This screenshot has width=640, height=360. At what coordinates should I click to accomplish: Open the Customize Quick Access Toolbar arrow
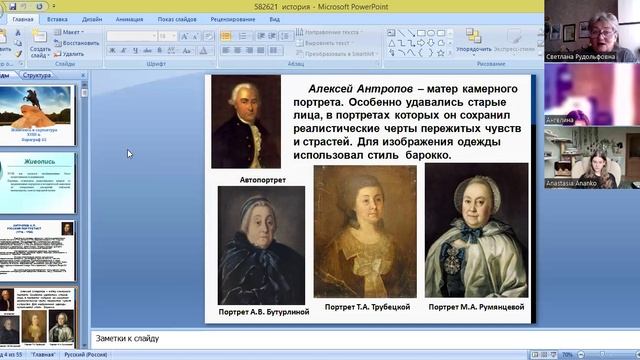pos(53,6)
